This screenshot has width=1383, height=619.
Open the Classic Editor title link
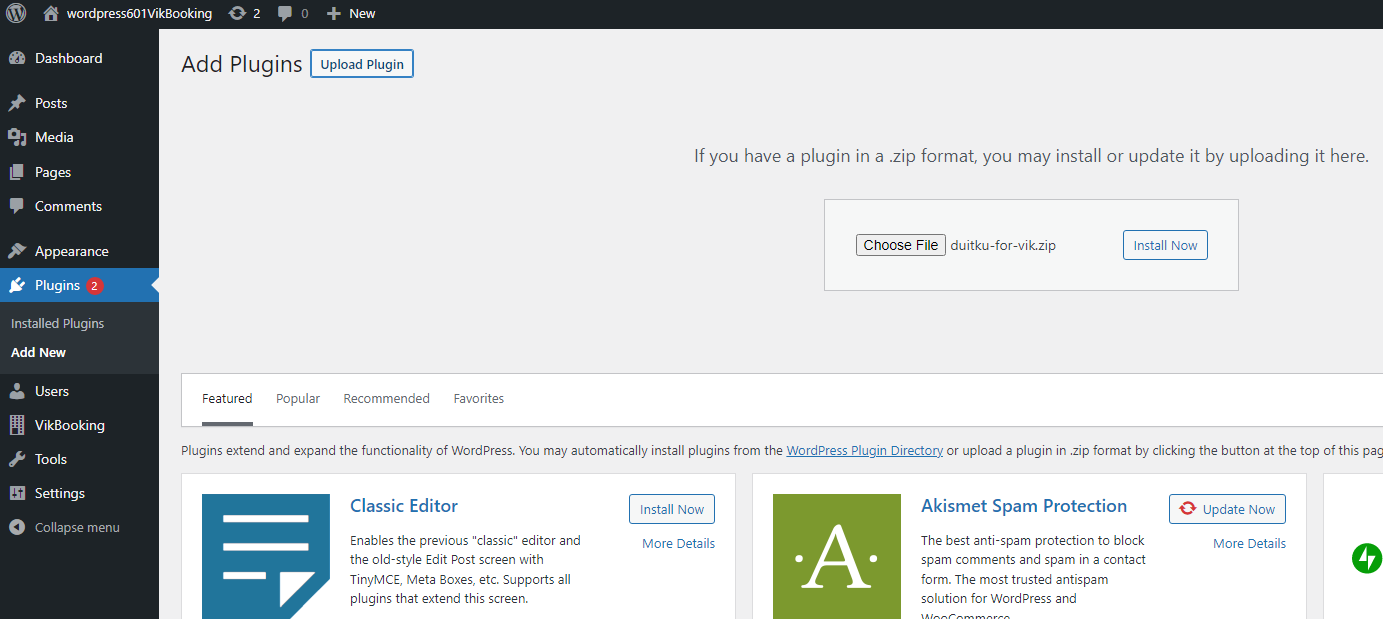(404, 505)
